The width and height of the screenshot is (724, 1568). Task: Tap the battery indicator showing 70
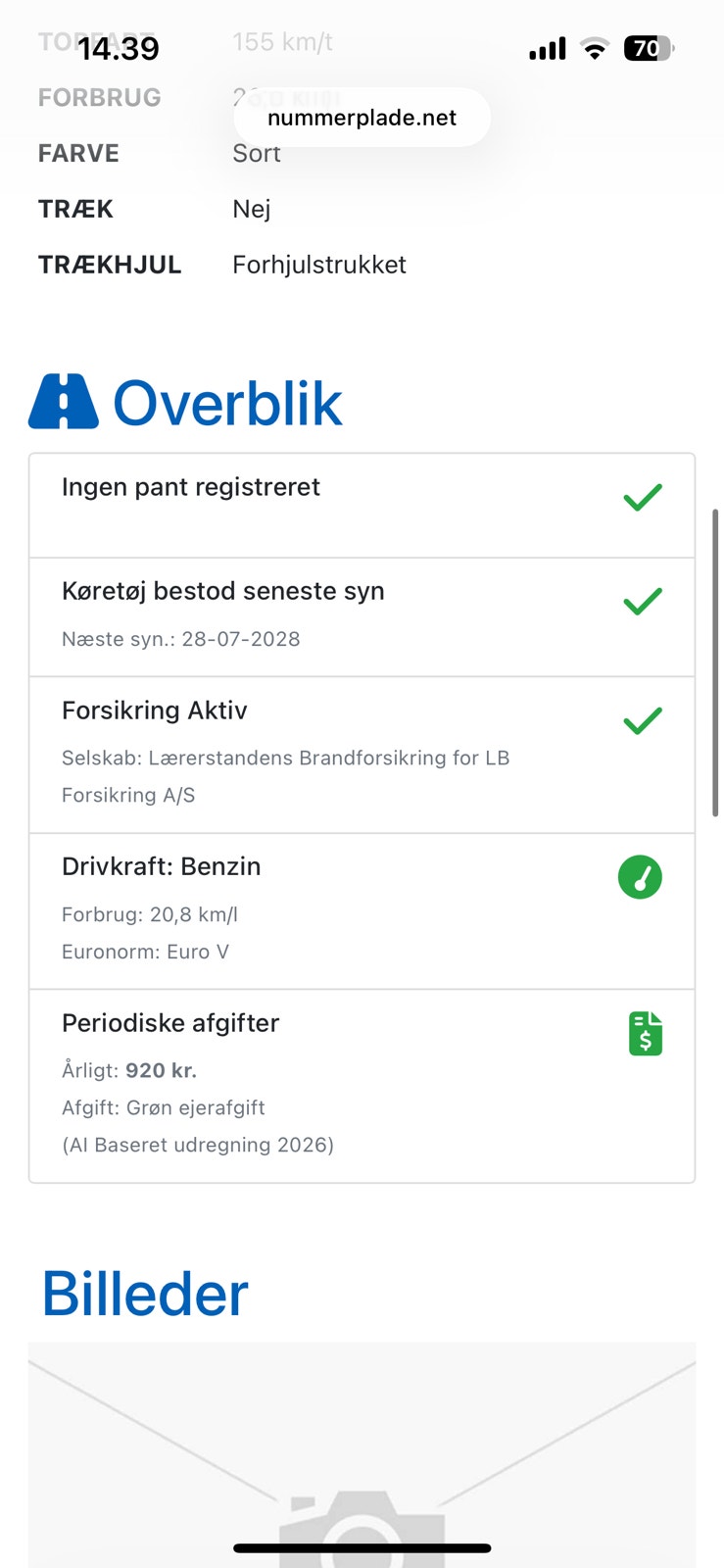(649, 48)
